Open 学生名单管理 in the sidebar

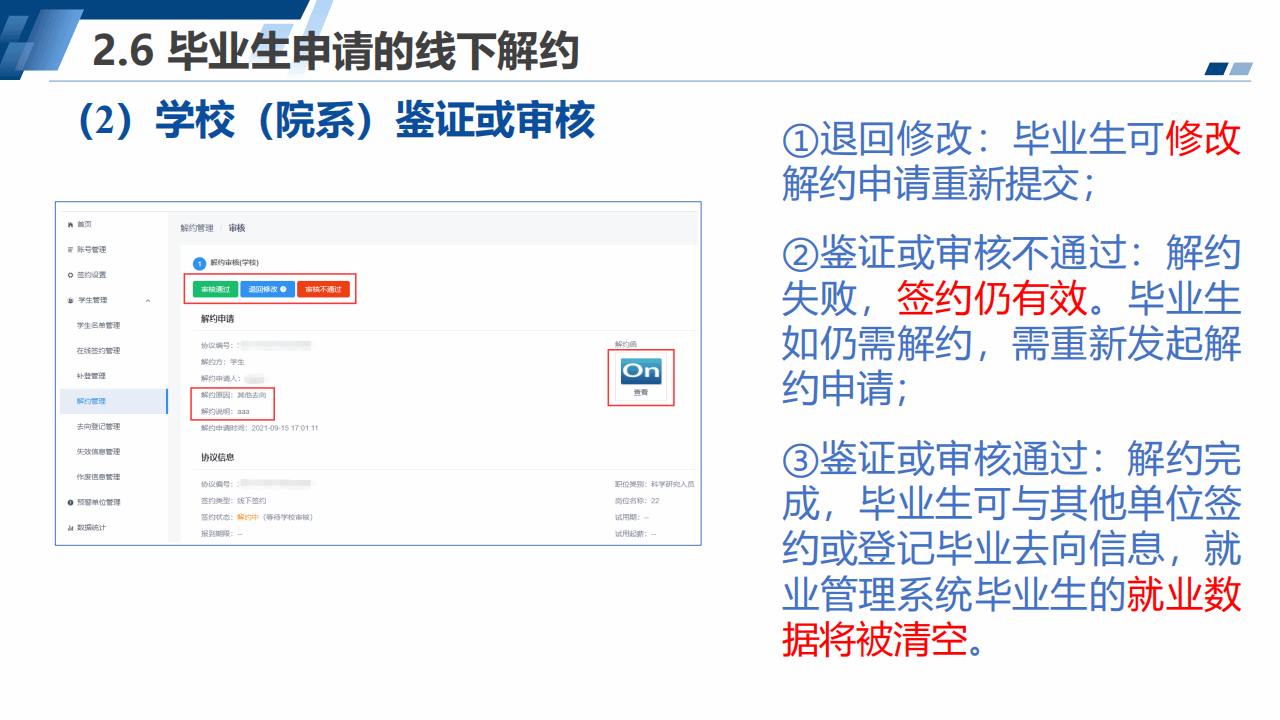[x=98, y=325]
